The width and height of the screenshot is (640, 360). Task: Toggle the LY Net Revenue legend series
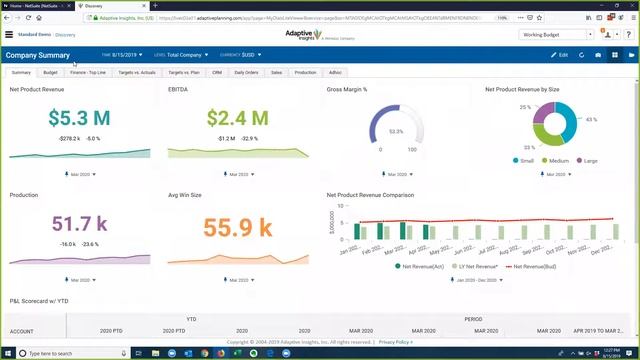pyautogui.click(x=475, y=267)
